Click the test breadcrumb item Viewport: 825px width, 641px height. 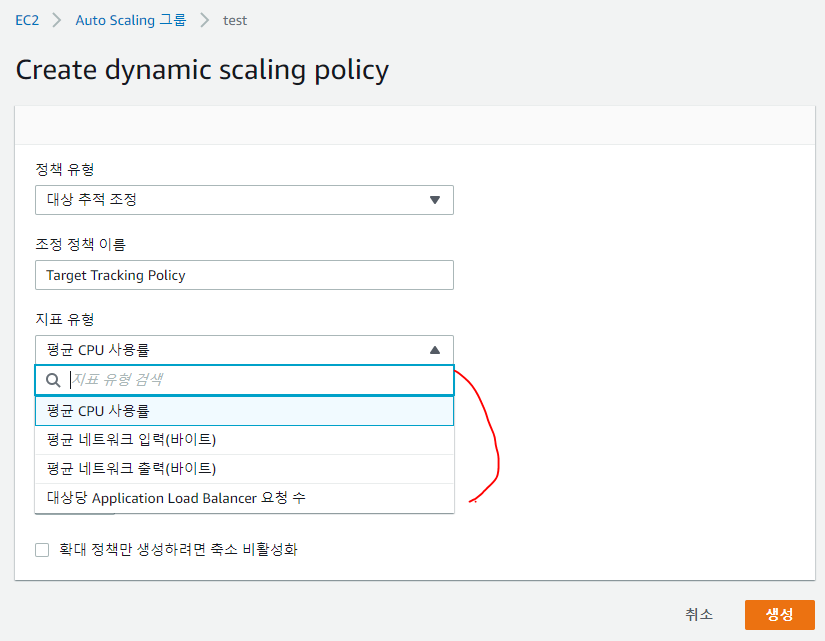pyautogui.click(x=235, y=21)
